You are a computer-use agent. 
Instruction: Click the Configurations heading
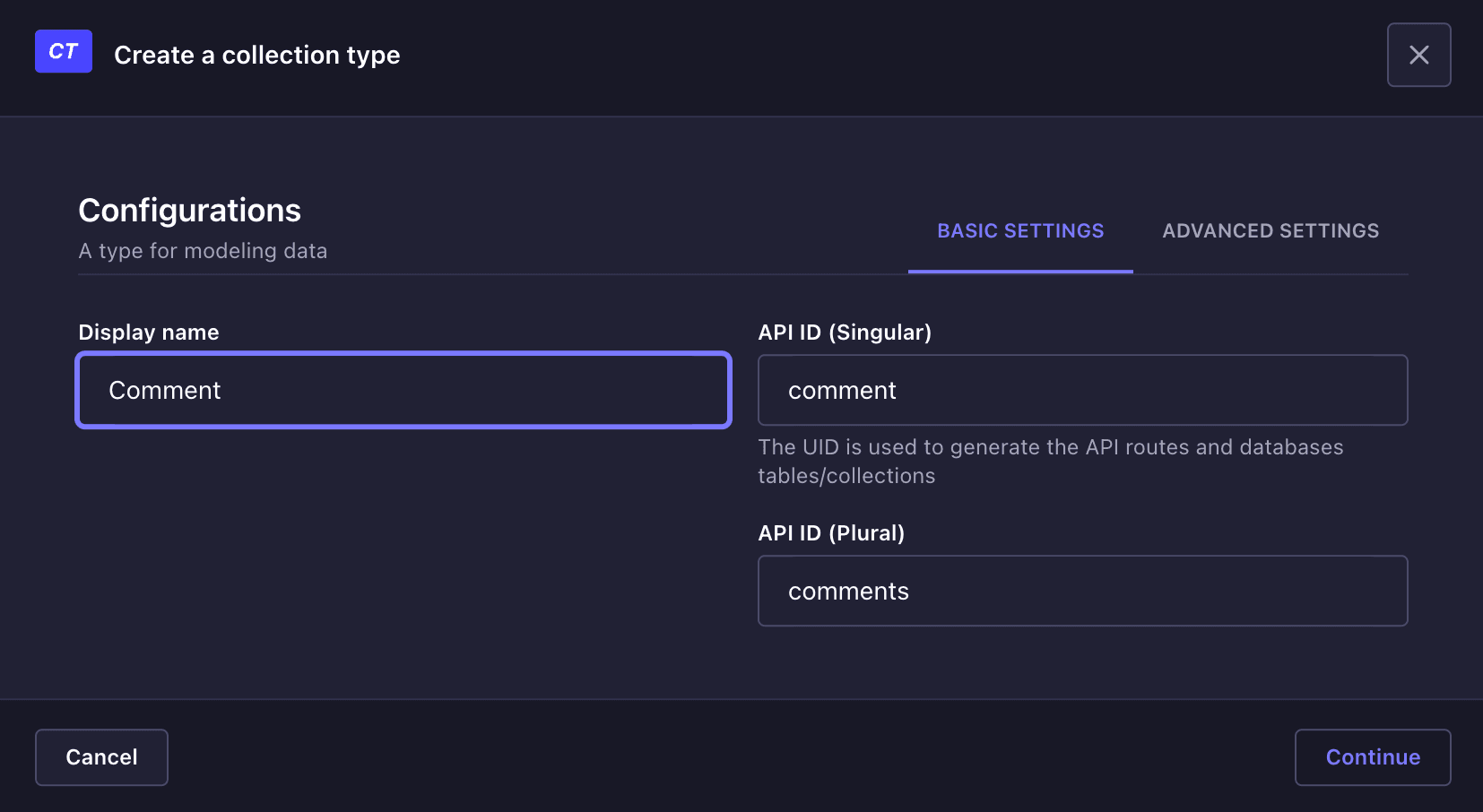click(189, 211)
